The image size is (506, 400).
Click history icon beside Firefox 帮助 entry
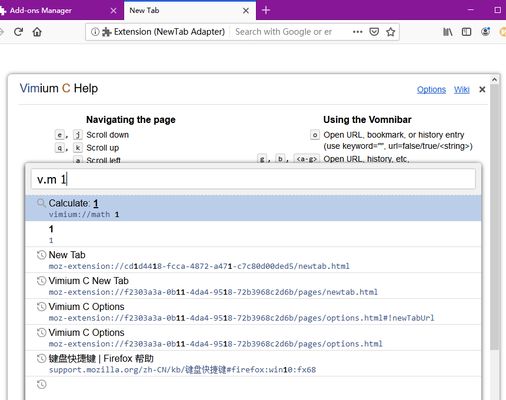(x=41, y=359)
